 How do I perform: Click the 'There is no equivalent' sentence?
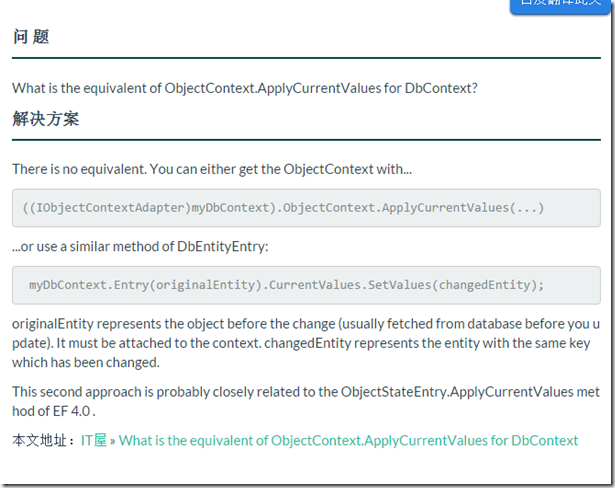click(212, 169)
